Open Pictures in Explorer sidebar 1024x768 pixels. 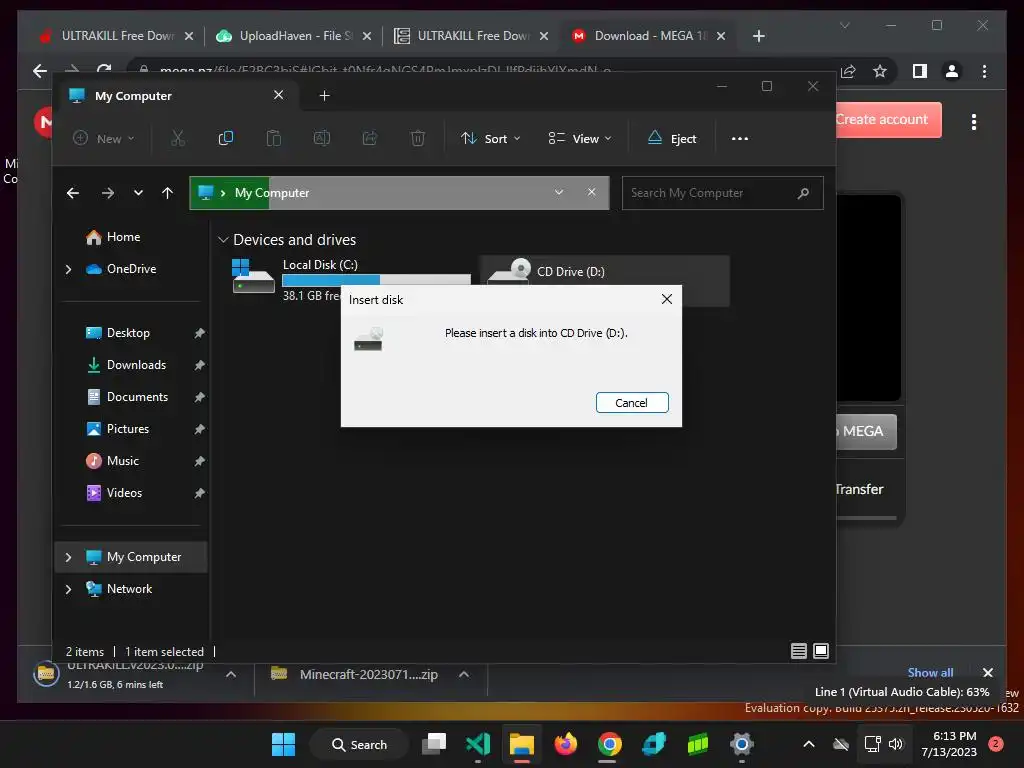[127, 429]
